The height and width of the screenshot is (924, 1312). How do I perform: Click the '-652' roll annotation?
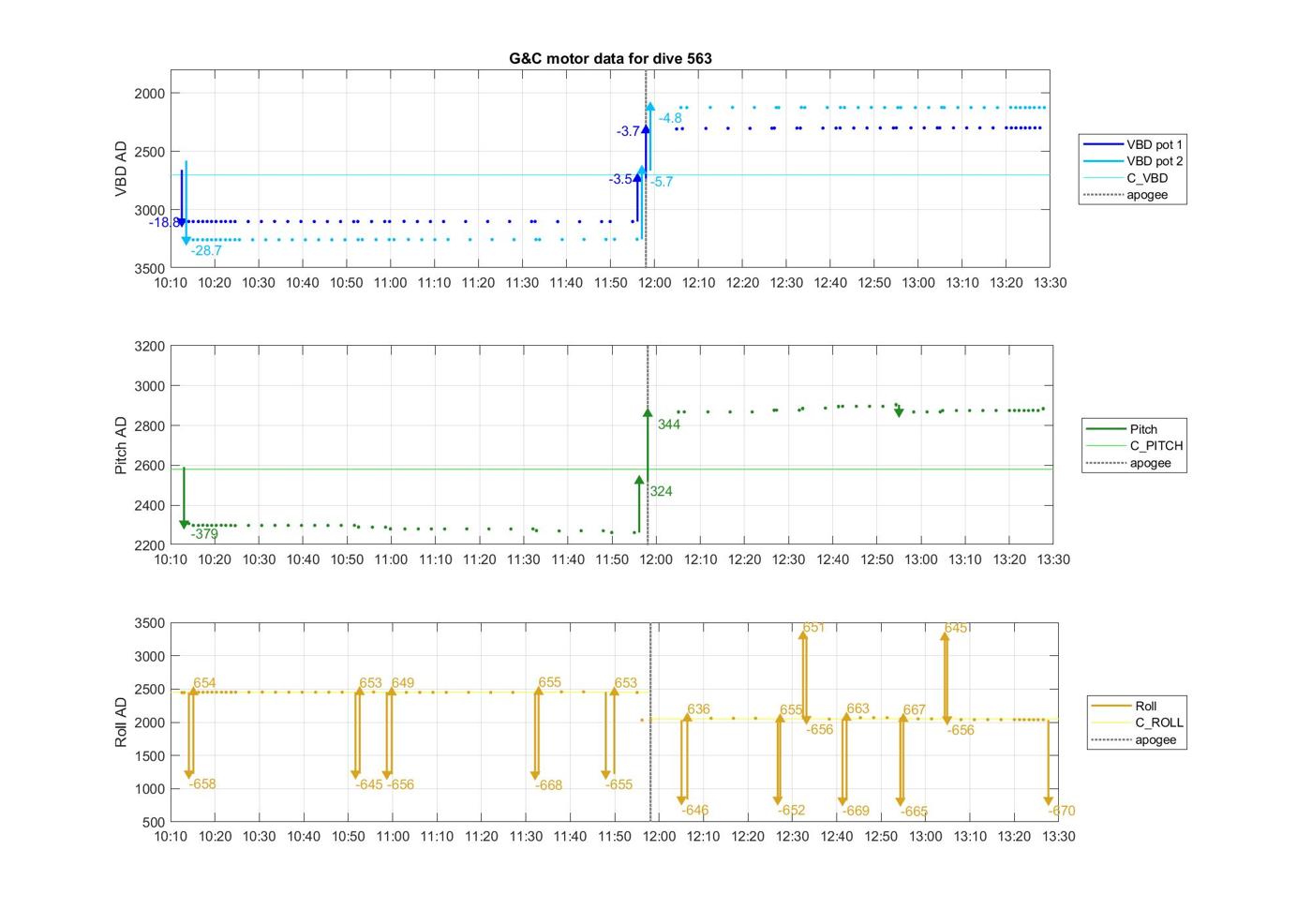click(x=792, y=811)
